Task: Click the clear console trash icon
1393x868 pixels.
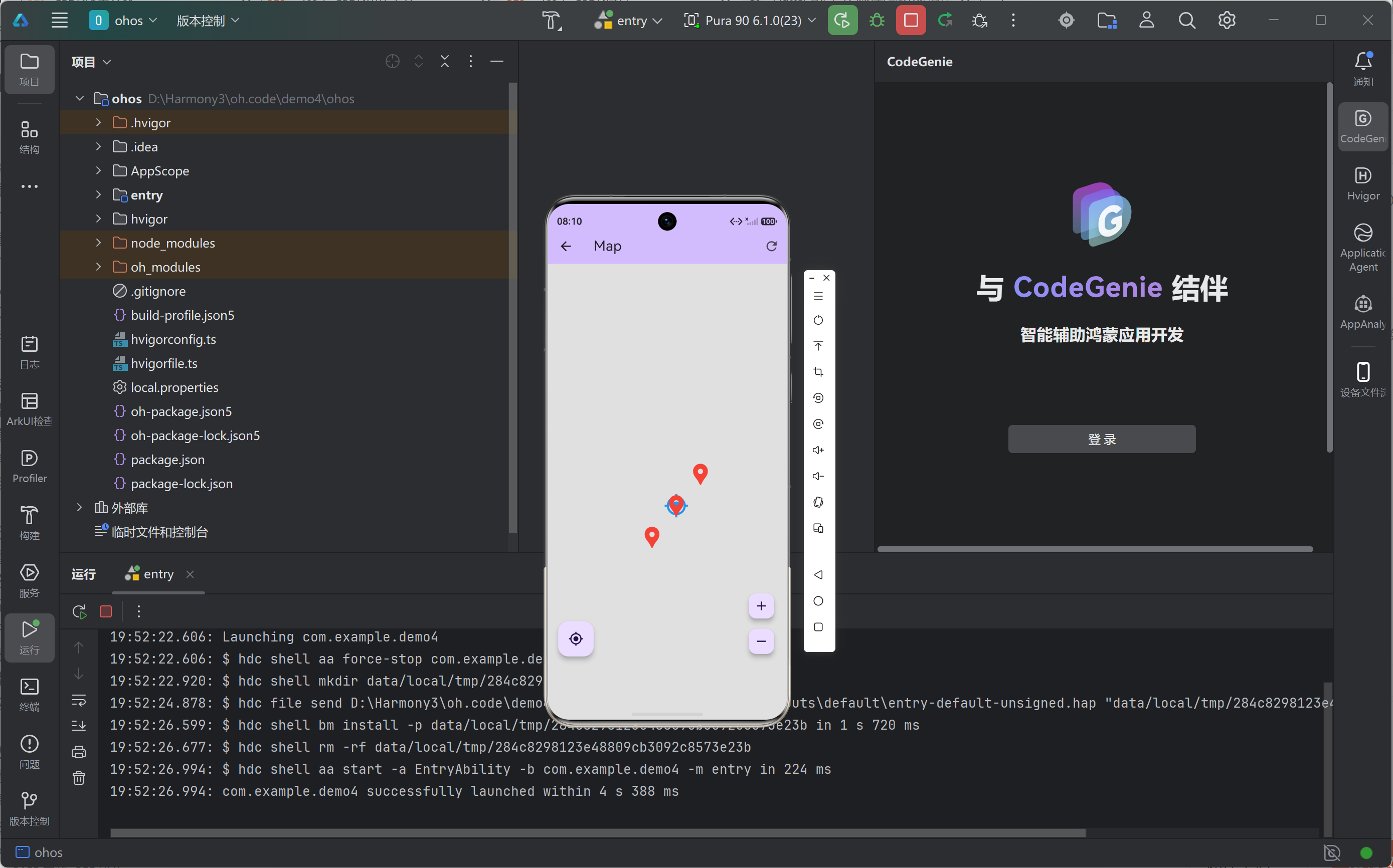Action: click(79, 778)
